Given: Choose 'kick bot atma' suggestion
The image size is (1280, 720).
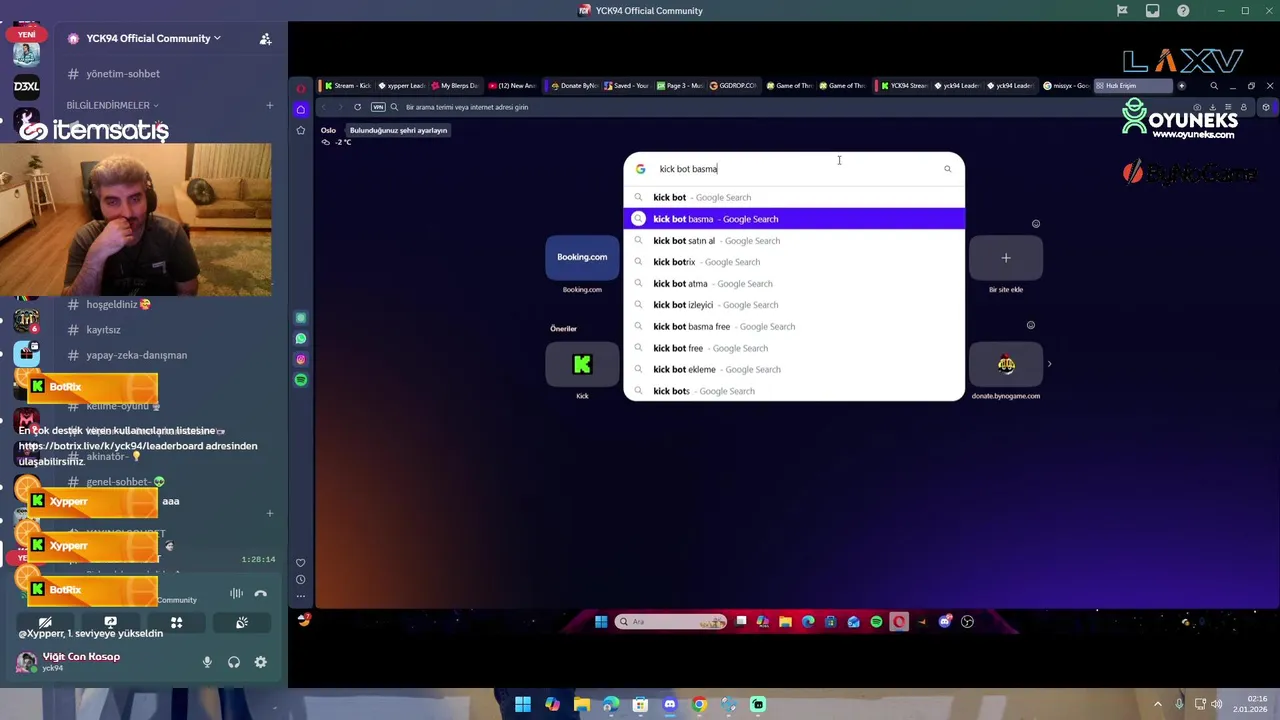Looking at the screenshot, I should click(x=794, y=284).
